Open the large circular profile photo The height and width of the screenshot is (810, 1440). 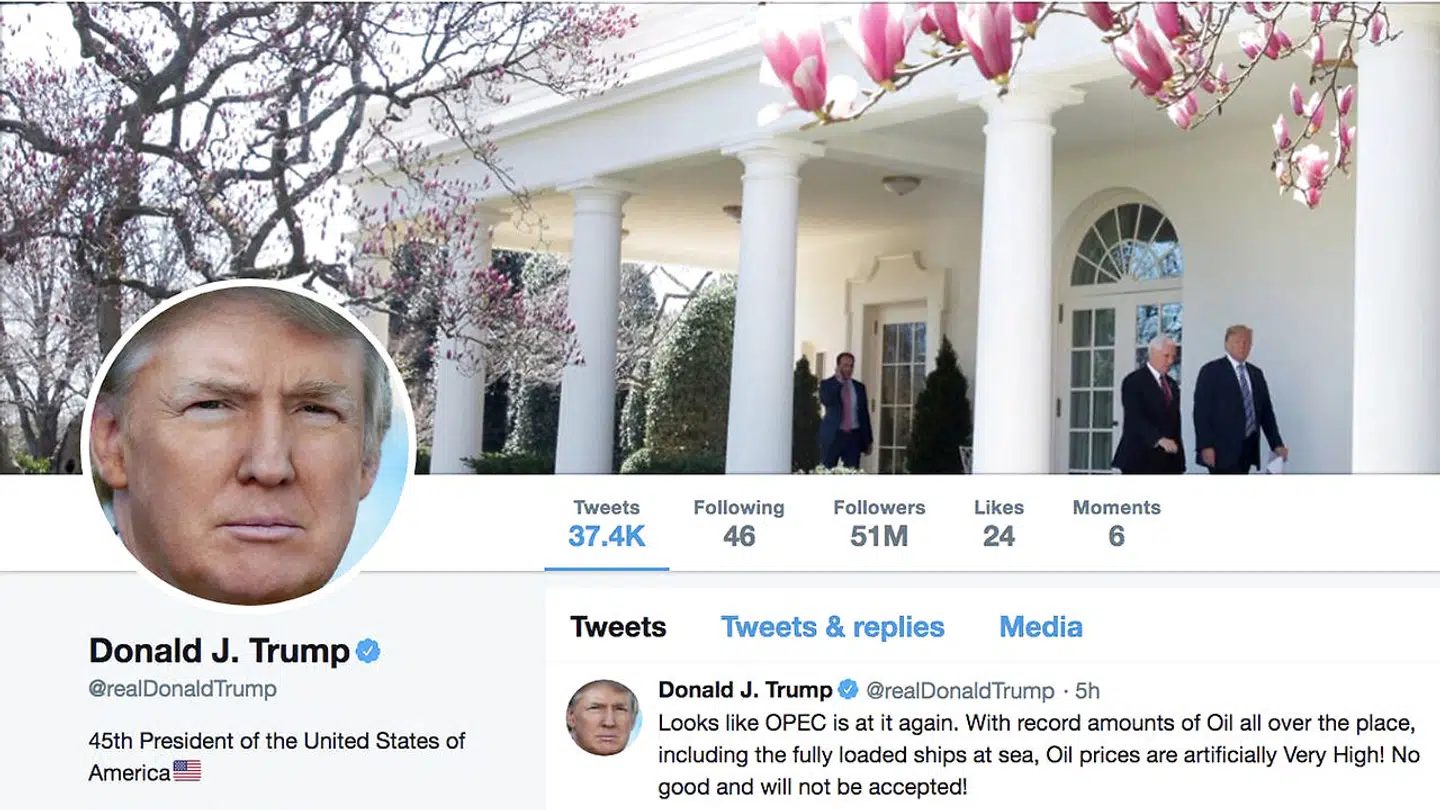[248, 446]
